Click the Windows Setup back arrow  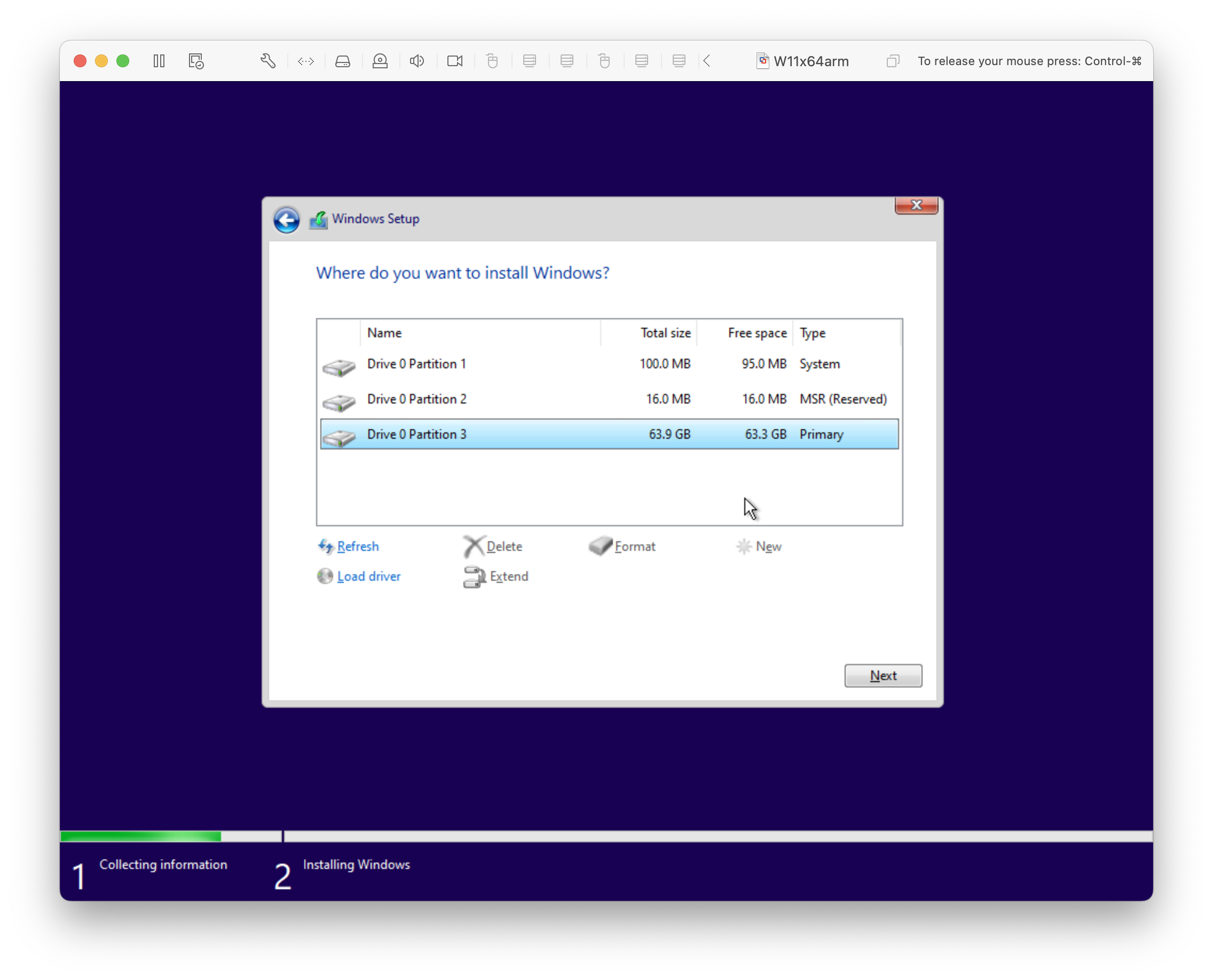tap(286, 220)
